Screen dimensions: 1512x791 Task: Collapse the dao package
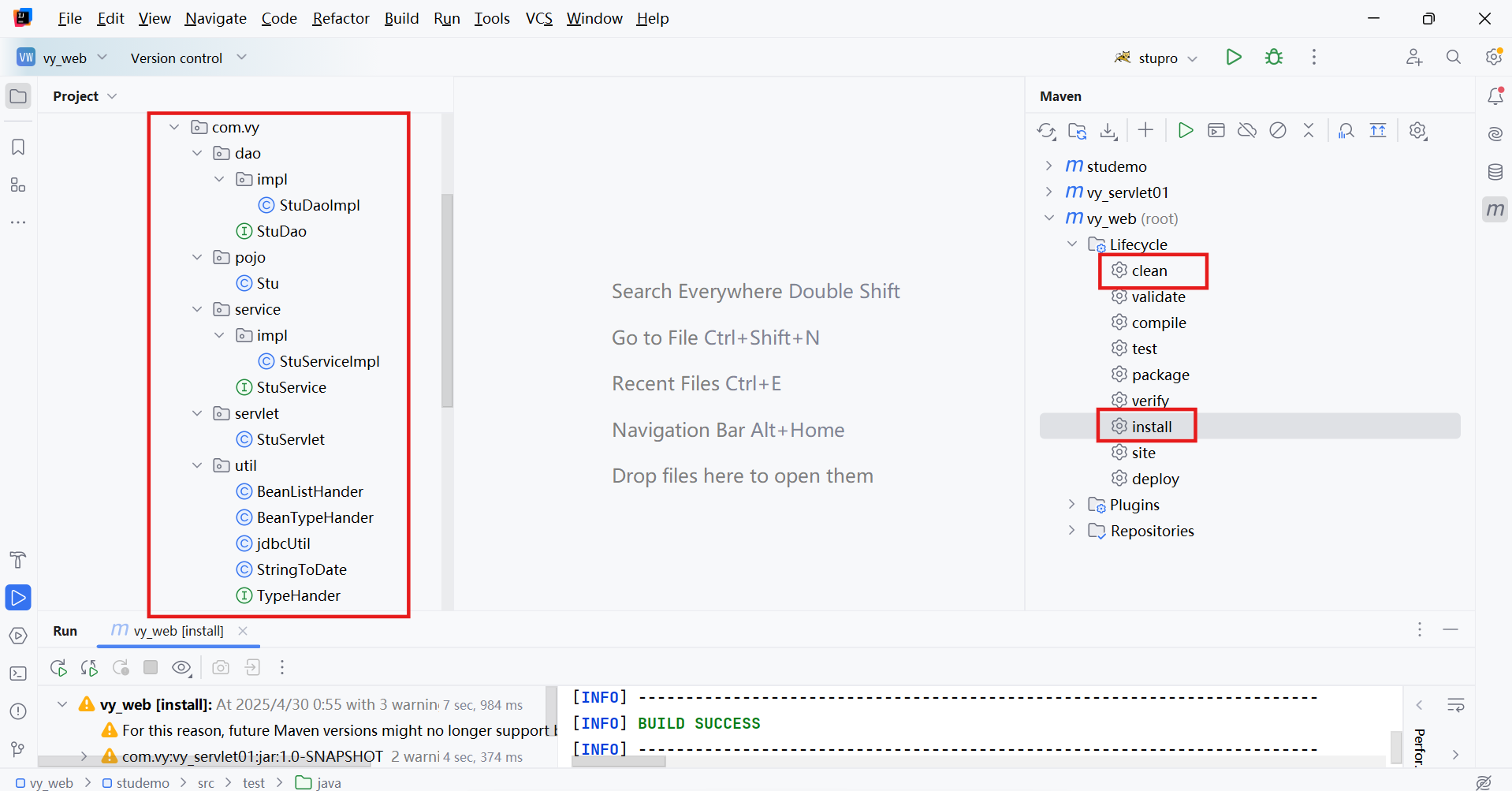197,153
